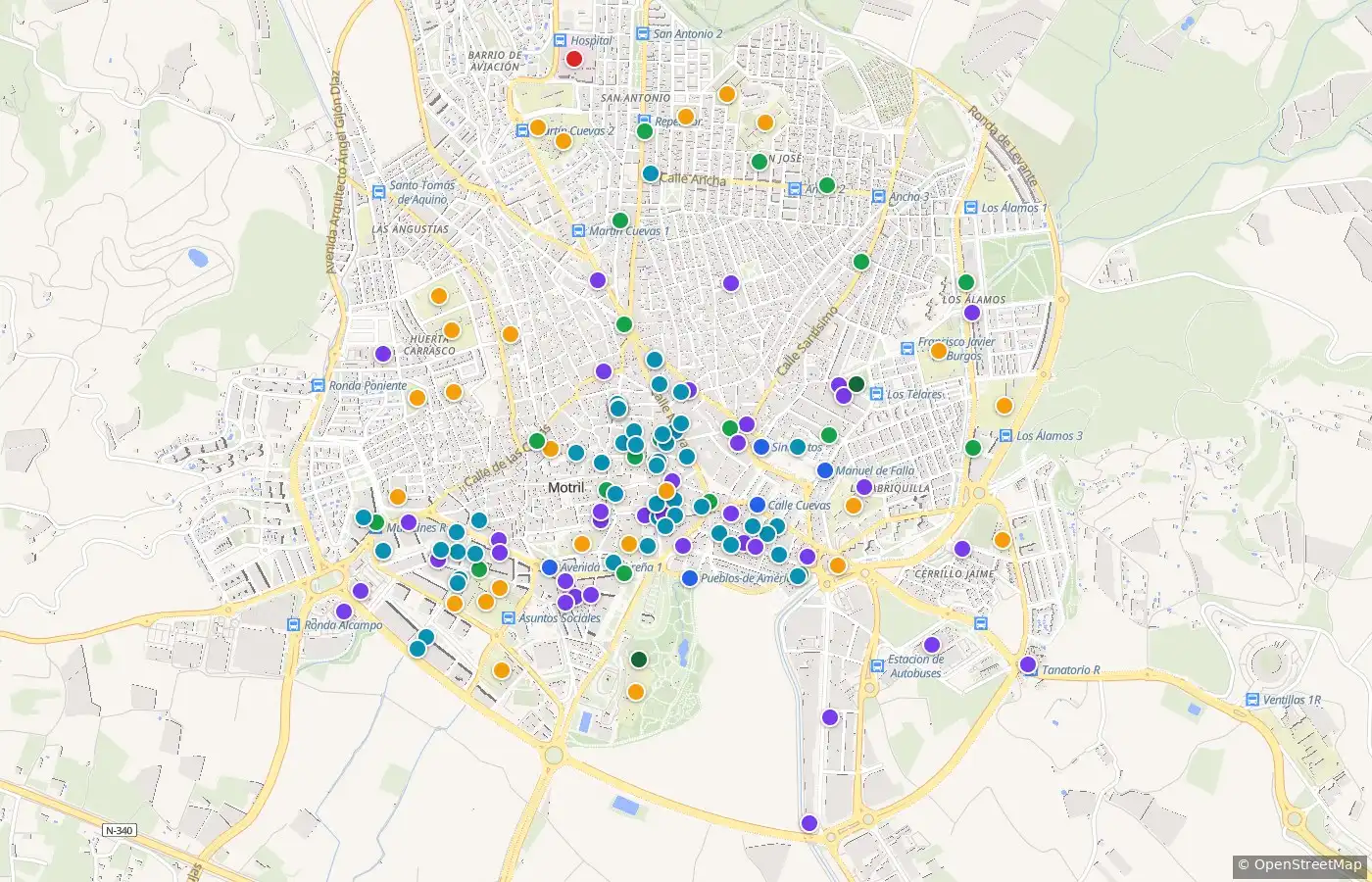The image size is (1372, 882).
Task: Select the Calle Santísimo street label
Action: pyautogui.click(x=808, y=341)
